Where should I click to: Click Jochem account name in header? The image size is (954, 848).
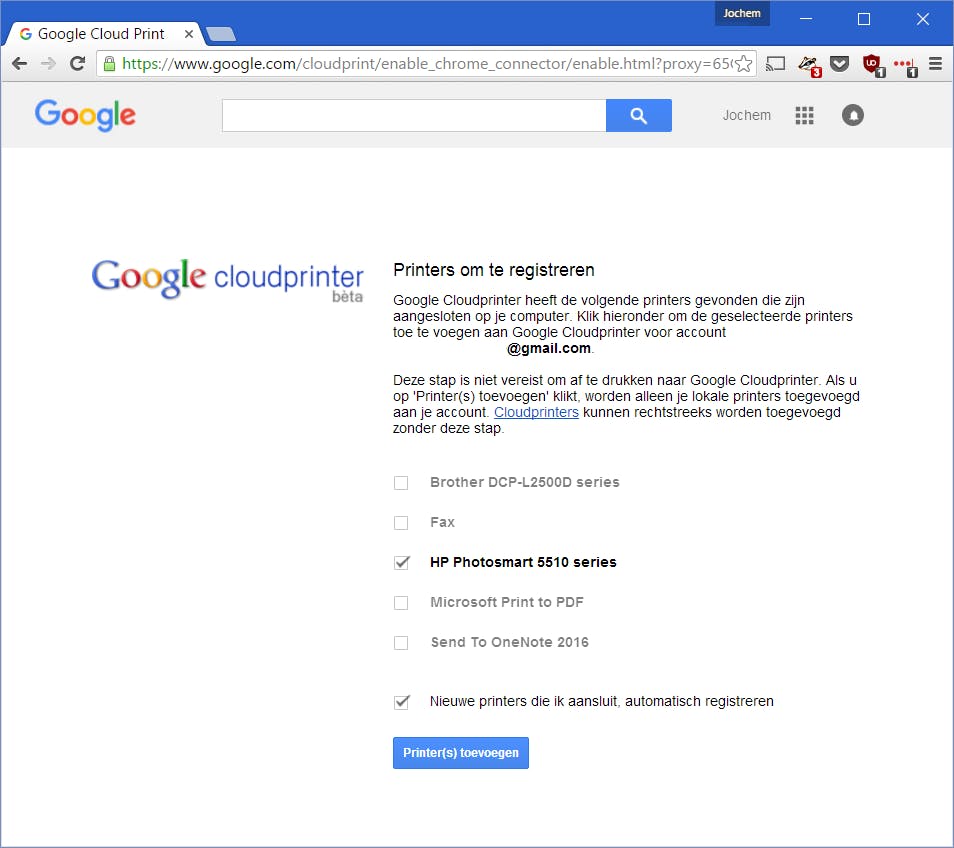point(747,116)
